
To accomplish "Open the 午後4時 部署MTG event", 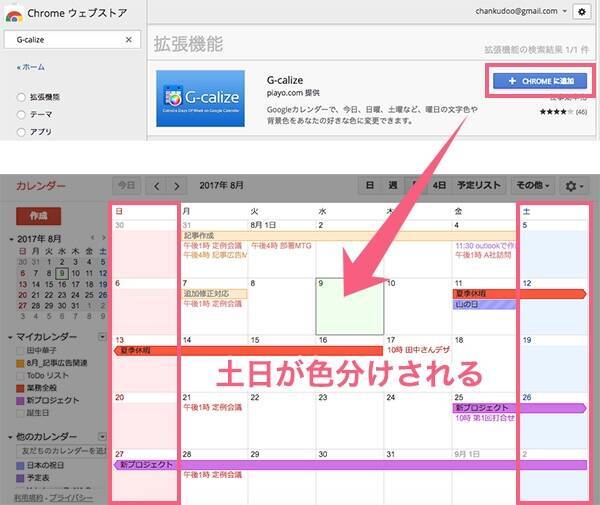I will (281, 246).
